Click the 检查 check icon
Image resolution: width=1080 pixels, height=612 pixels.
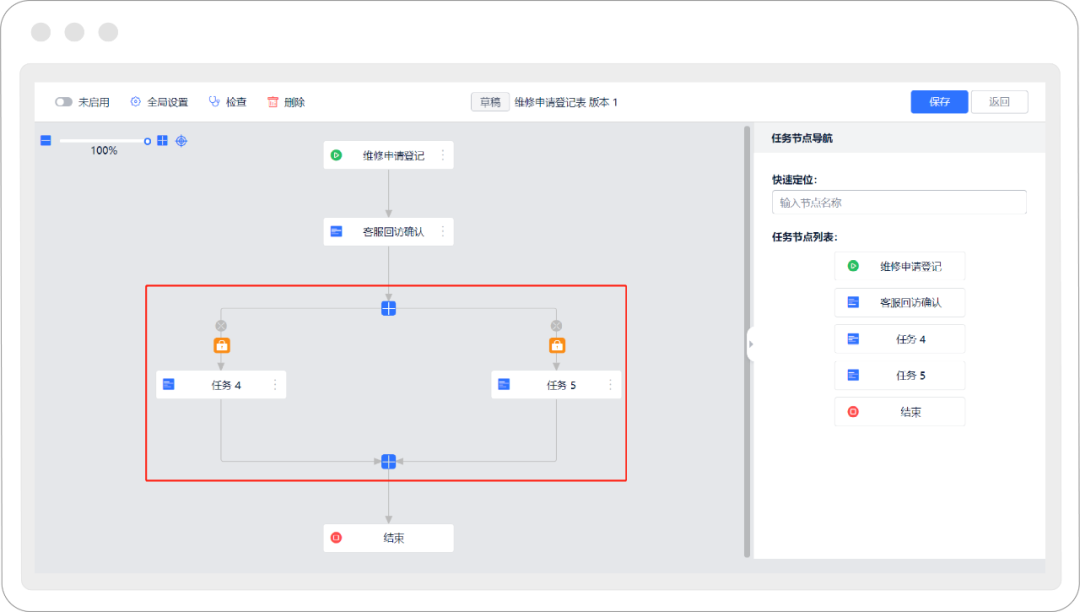coord(214,102)
